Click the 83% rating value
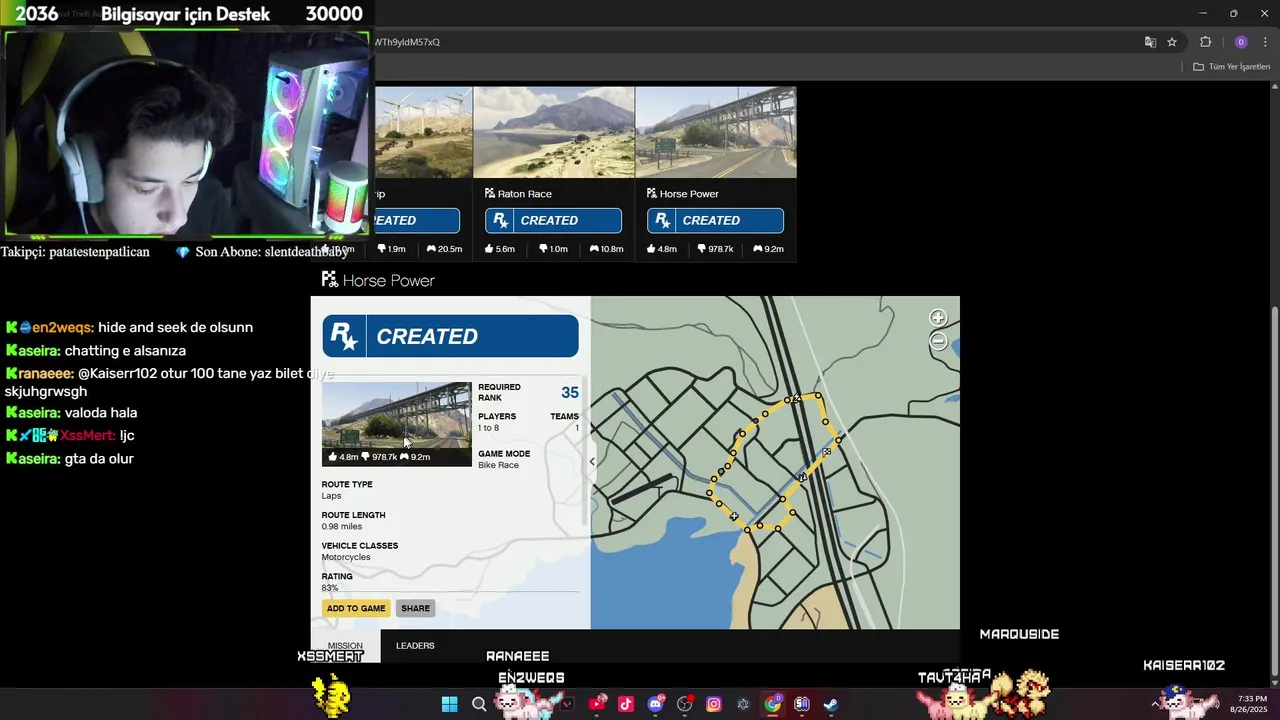1280x720 pixels. 330,588
